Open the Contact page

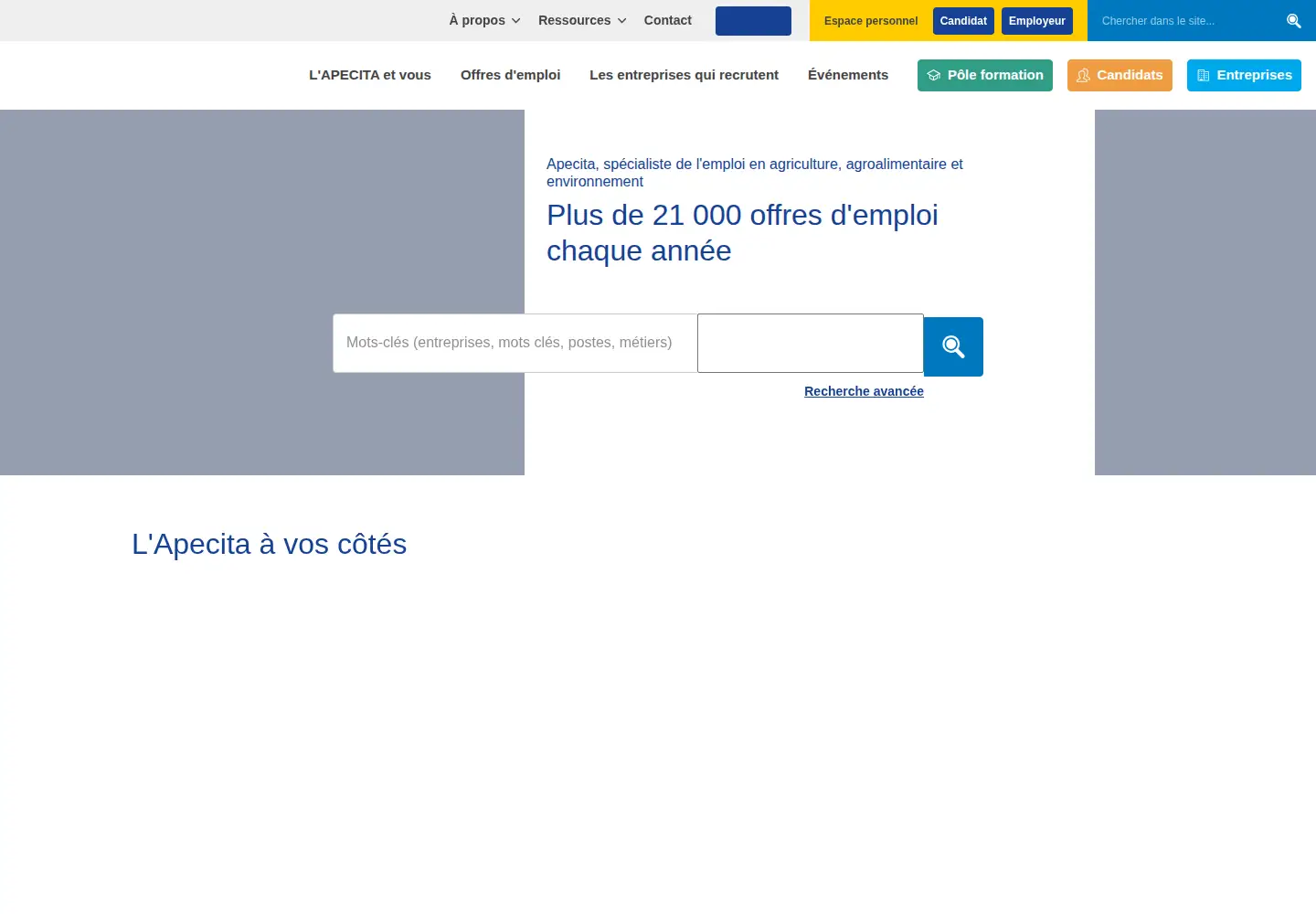[x=668, y=20]
